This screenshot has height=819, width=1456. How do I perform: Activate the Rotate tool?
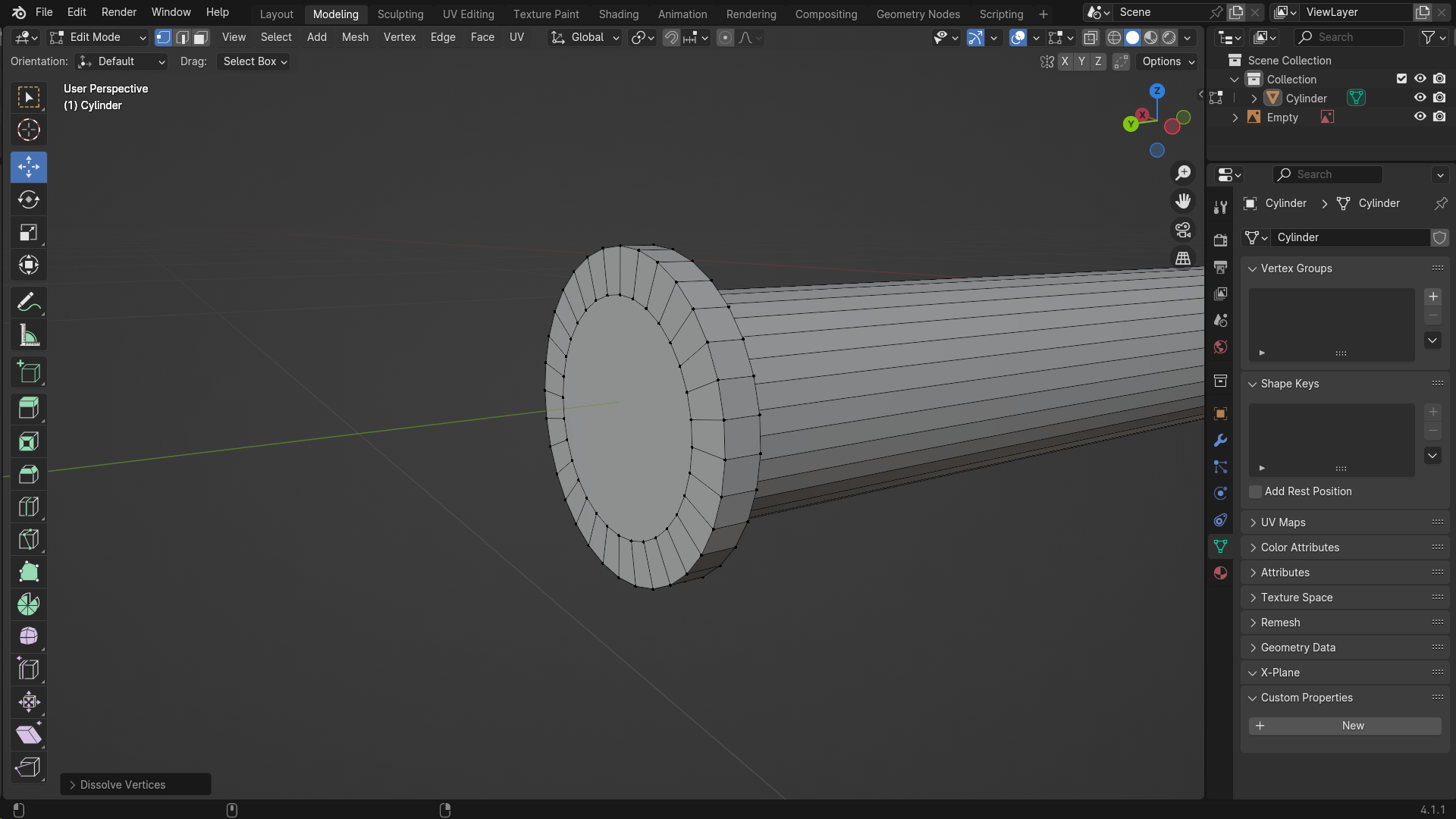click(x=29, y=199)
